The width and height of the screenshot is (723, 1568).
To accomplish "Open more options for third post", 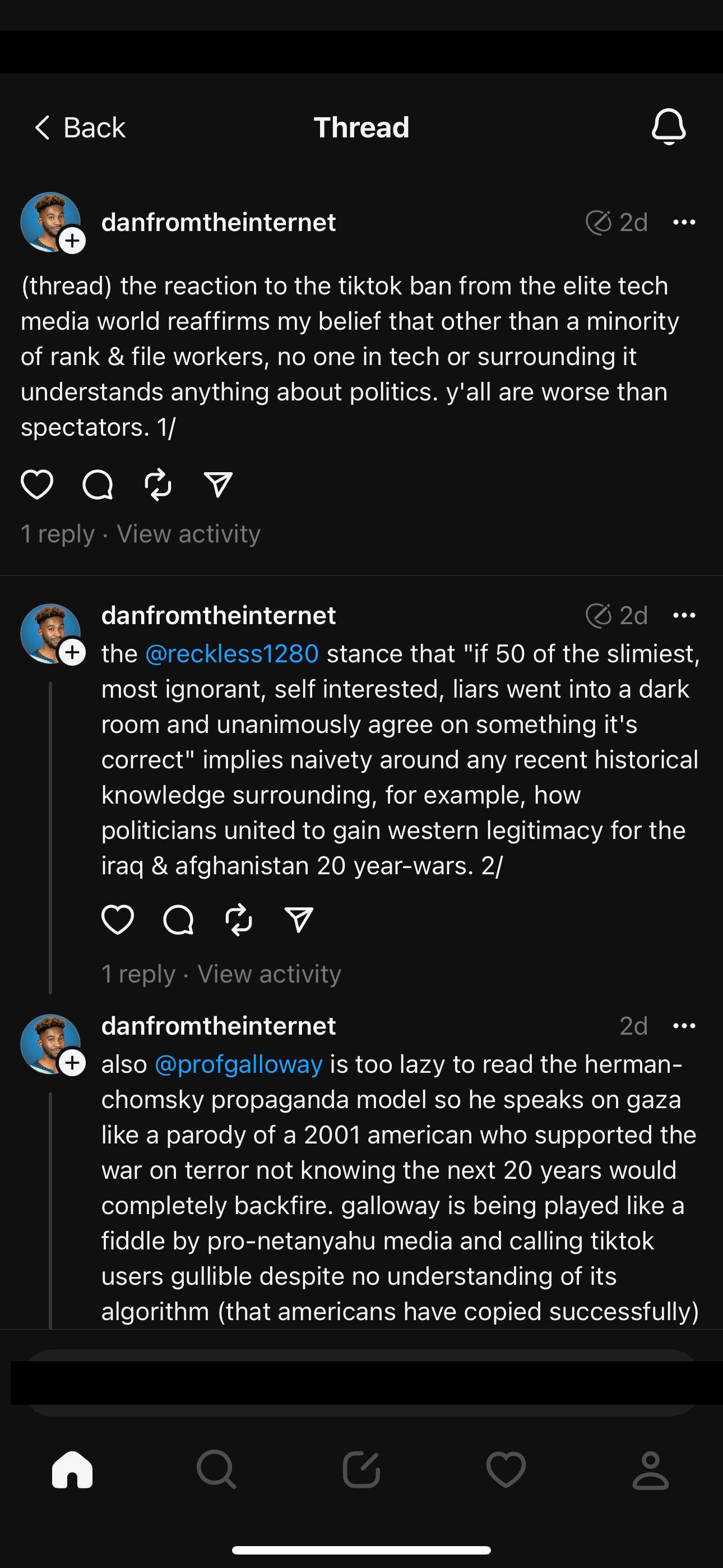I will tap(684, 1026).
